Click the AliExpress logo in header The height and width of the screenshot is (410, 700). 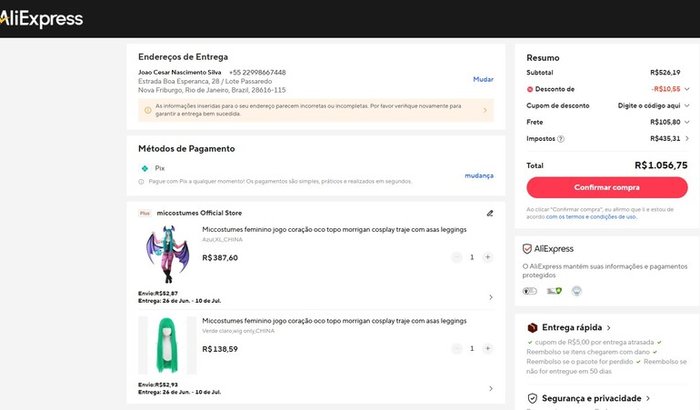[42, 18]
